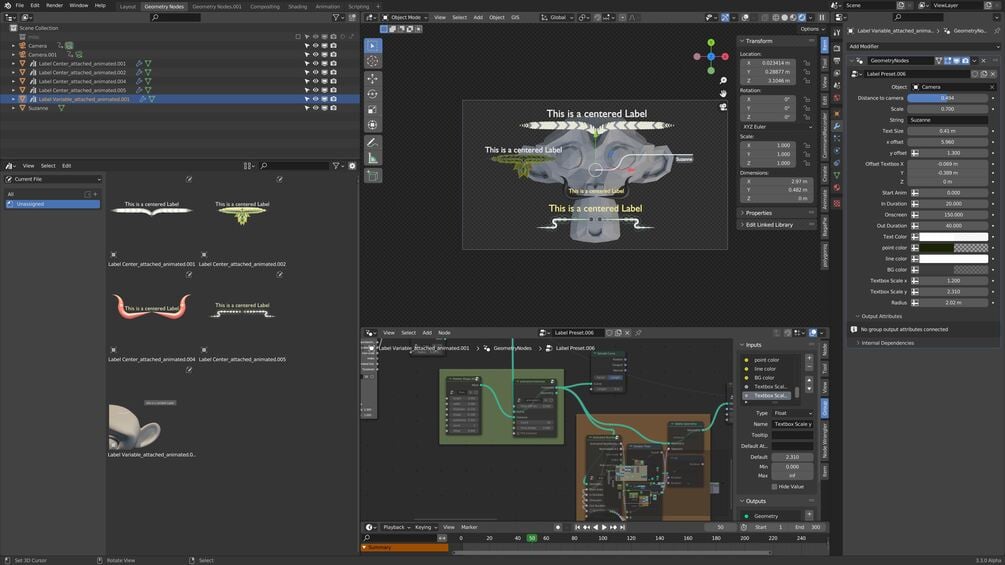Screen dimensions: 1005x565
Task: Click the zoom magnifier icon in viewport
Action: pos(723,80)
